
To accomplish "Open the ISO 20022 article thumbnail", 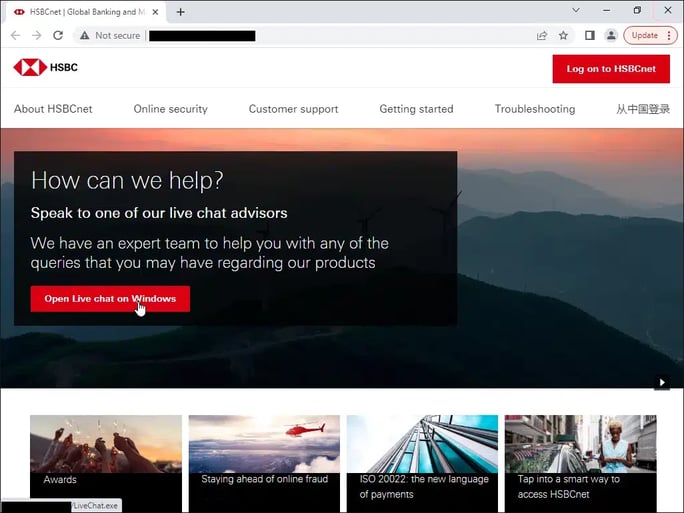I will pos(422,445).
